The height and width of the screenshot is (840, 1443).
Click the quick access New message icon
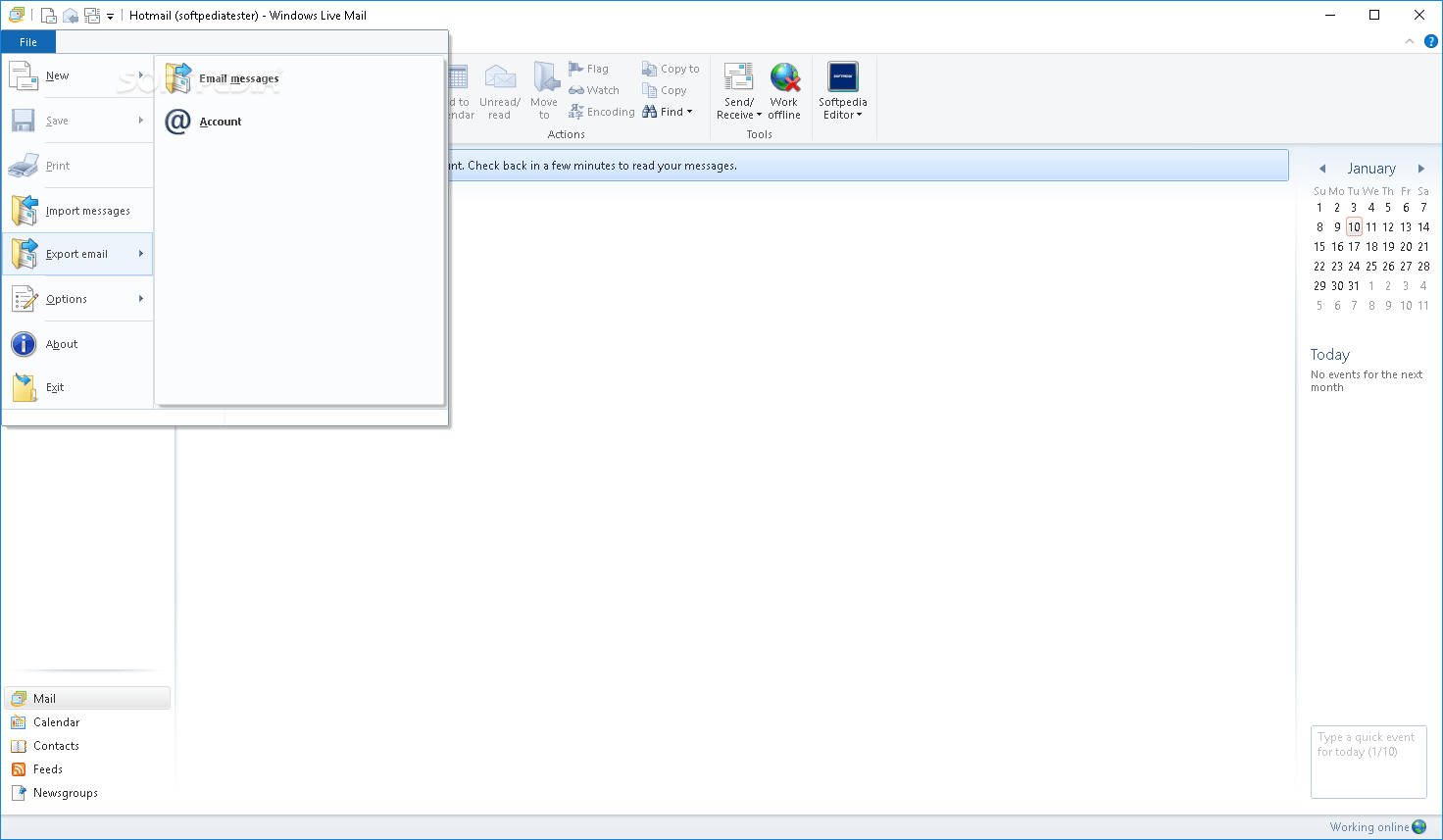(48, 16)
